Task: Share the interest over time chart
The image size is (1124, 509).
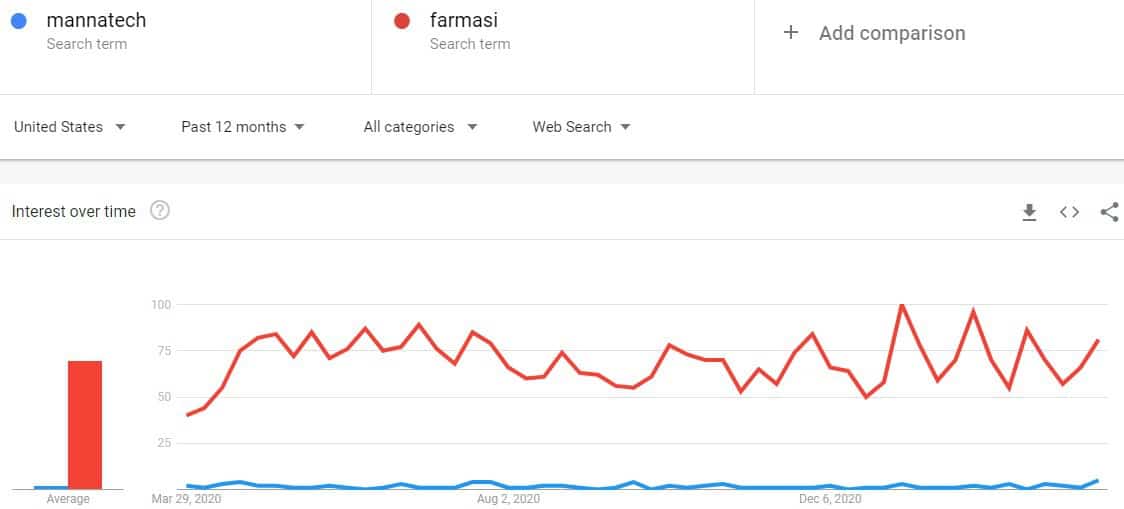Action: [x=1110, y=212]
